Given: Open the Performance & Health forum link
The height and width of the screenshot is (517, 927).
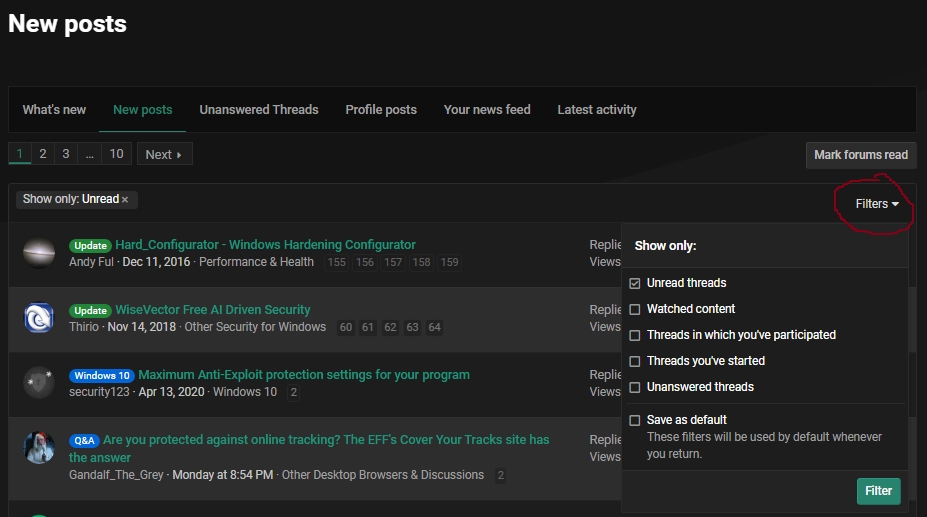Looking at the screenshot, I should click(x=256, y=262).
